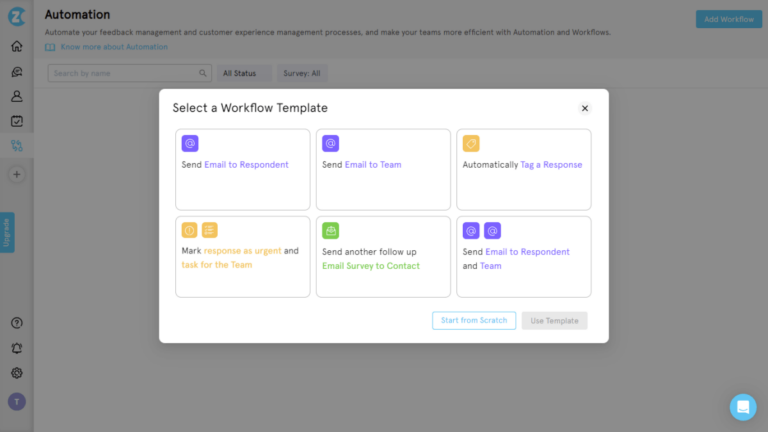
Task: Open the Responses inbox icon in the sidebar
Action: [17, 72]
